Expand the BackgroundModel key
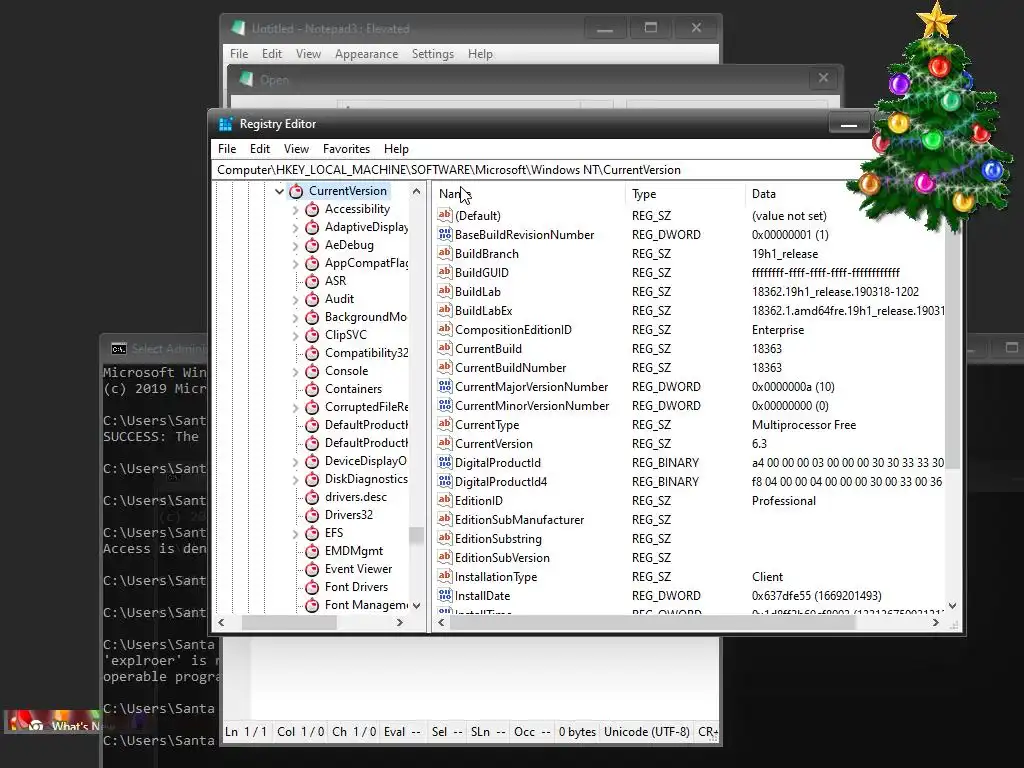This screenshot has height=768, width=1024. pos(295,317)
